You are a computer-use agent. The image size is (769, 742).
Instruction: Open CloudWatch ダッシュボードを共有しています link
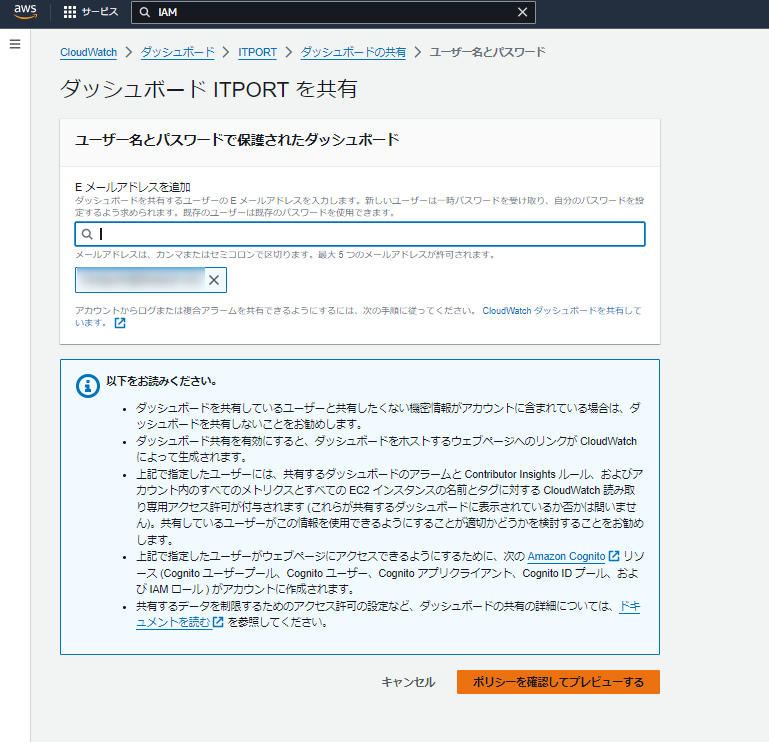pos(562,310)
